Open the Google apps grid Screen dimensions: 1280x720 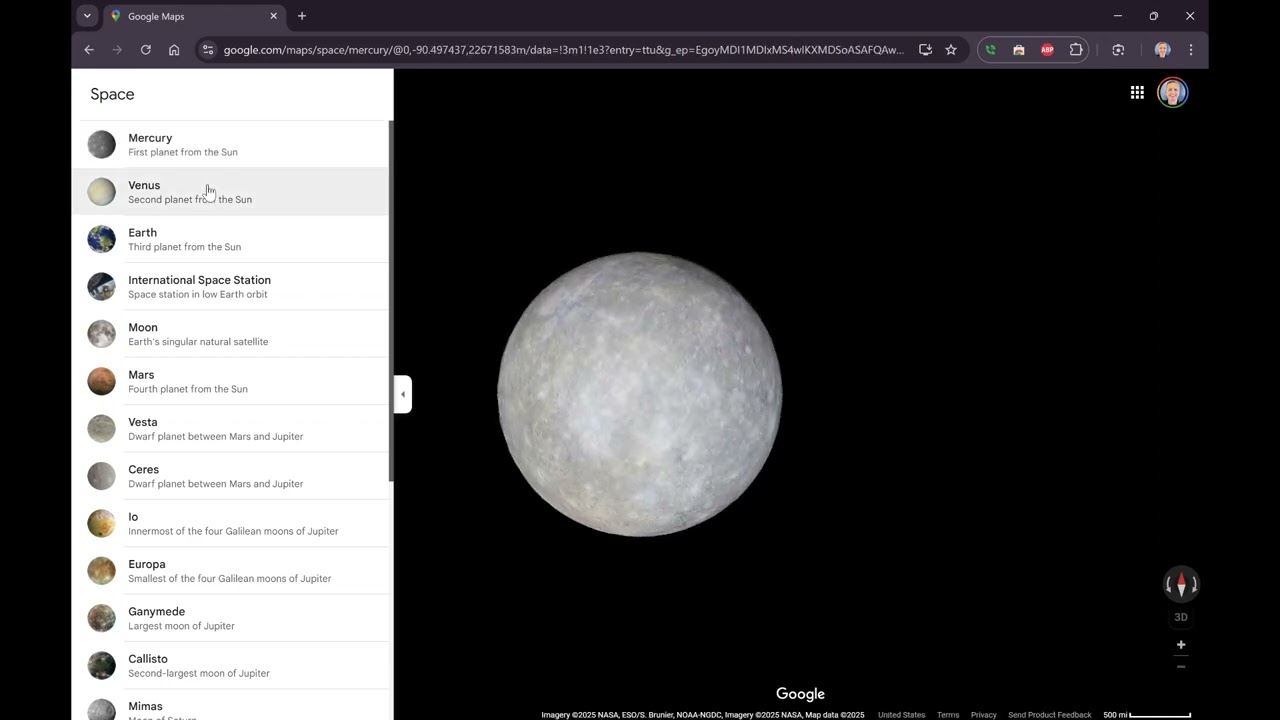point(1137,93)
